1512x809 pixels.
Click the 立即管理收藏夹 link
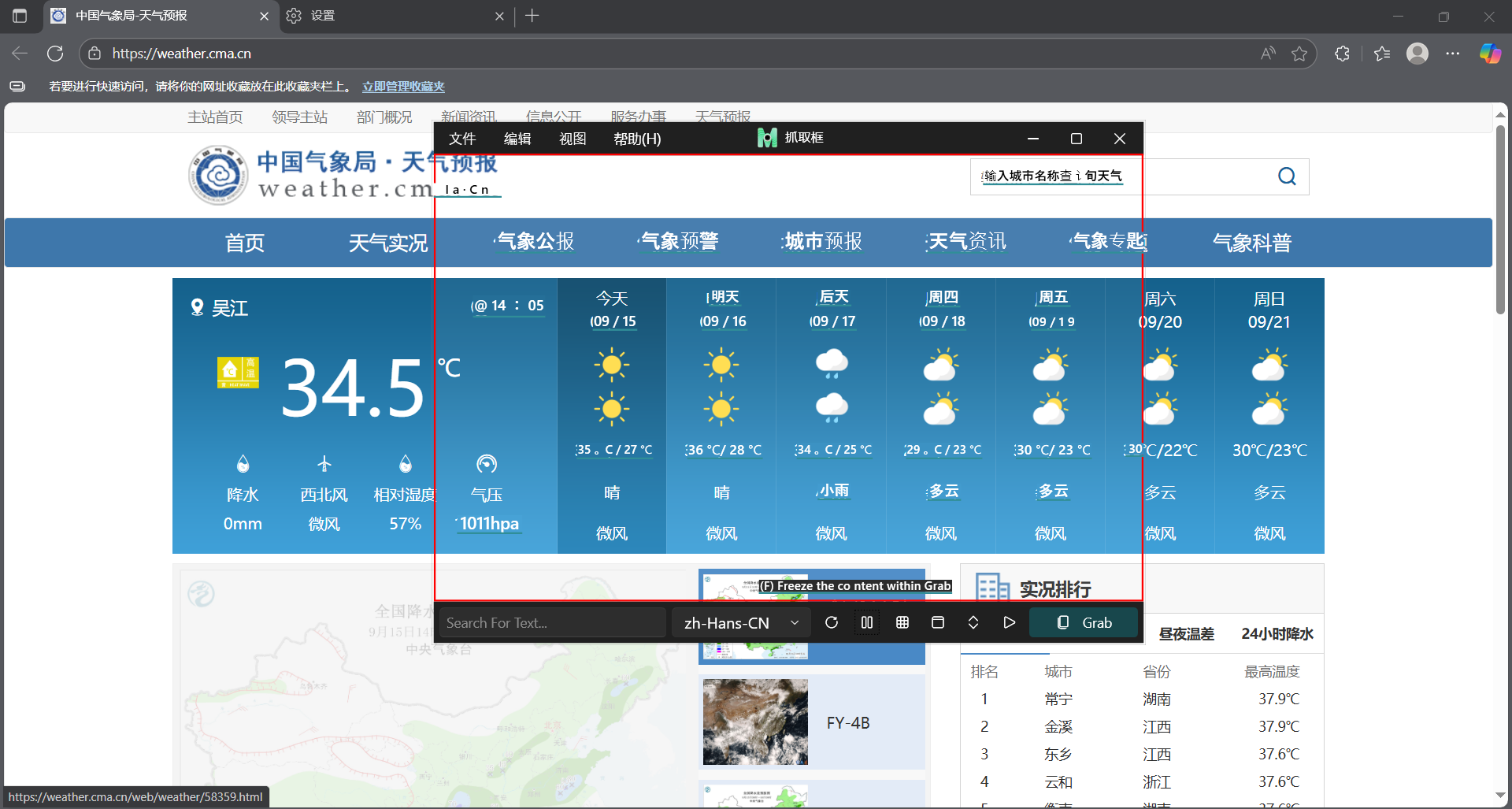click(403, 87)
